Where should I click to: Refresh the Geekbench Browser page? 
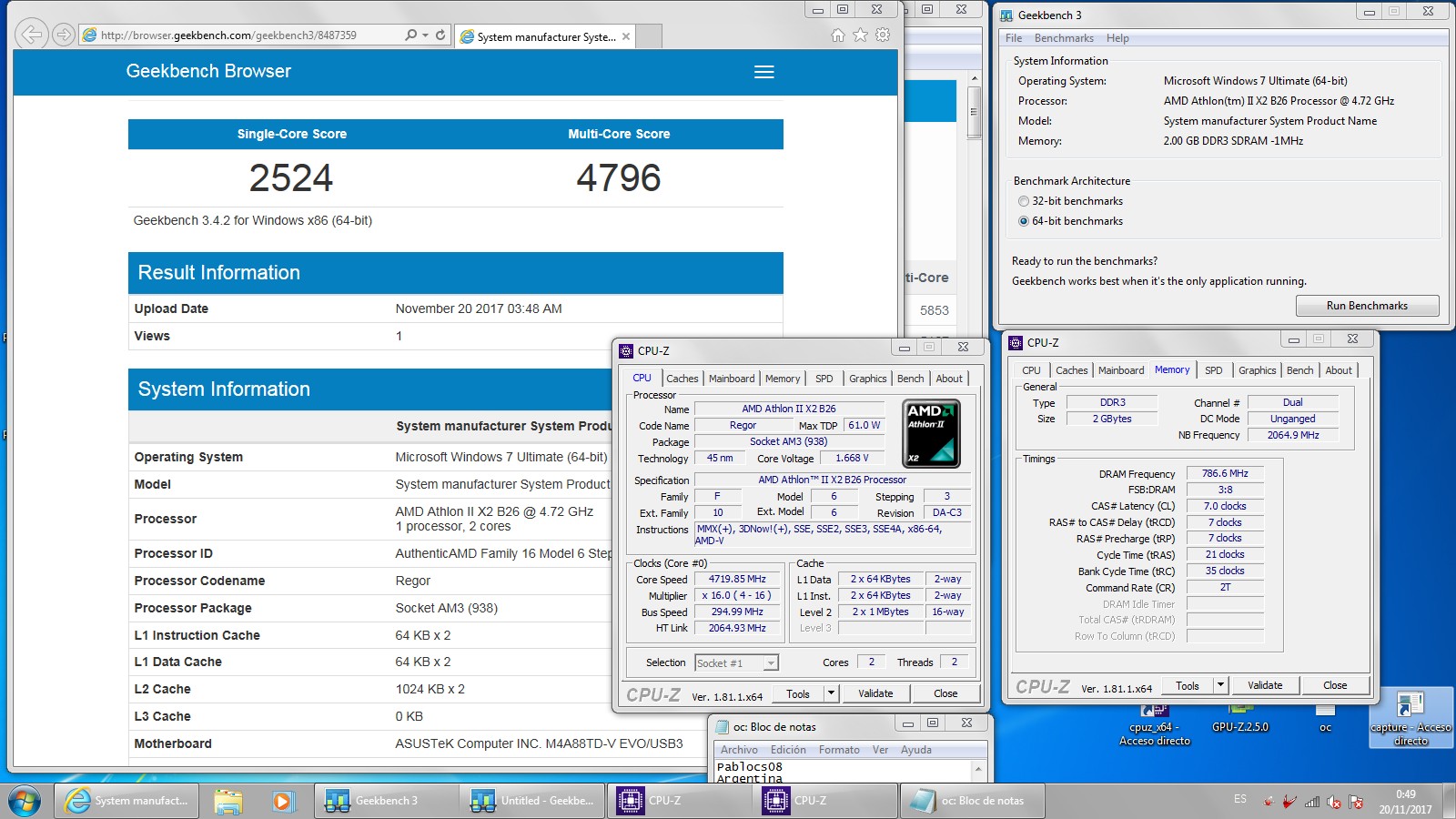coord(440,35)
